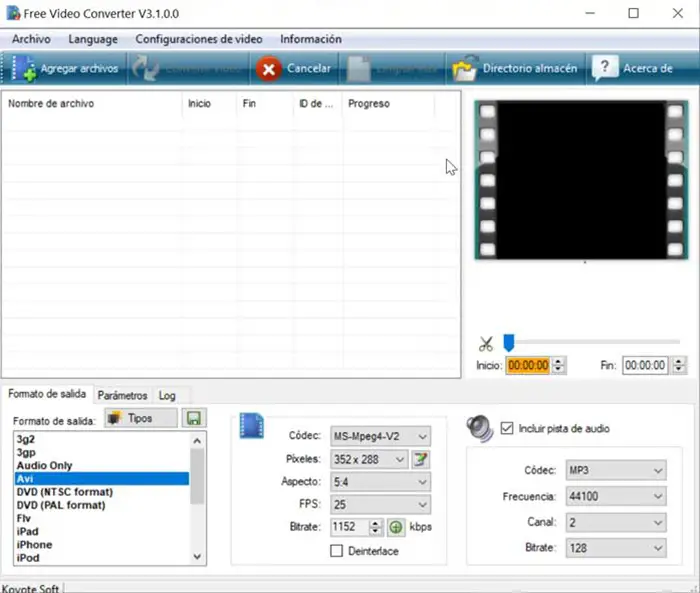
Task: Click format list scroll down arrow
Action: 197,557
